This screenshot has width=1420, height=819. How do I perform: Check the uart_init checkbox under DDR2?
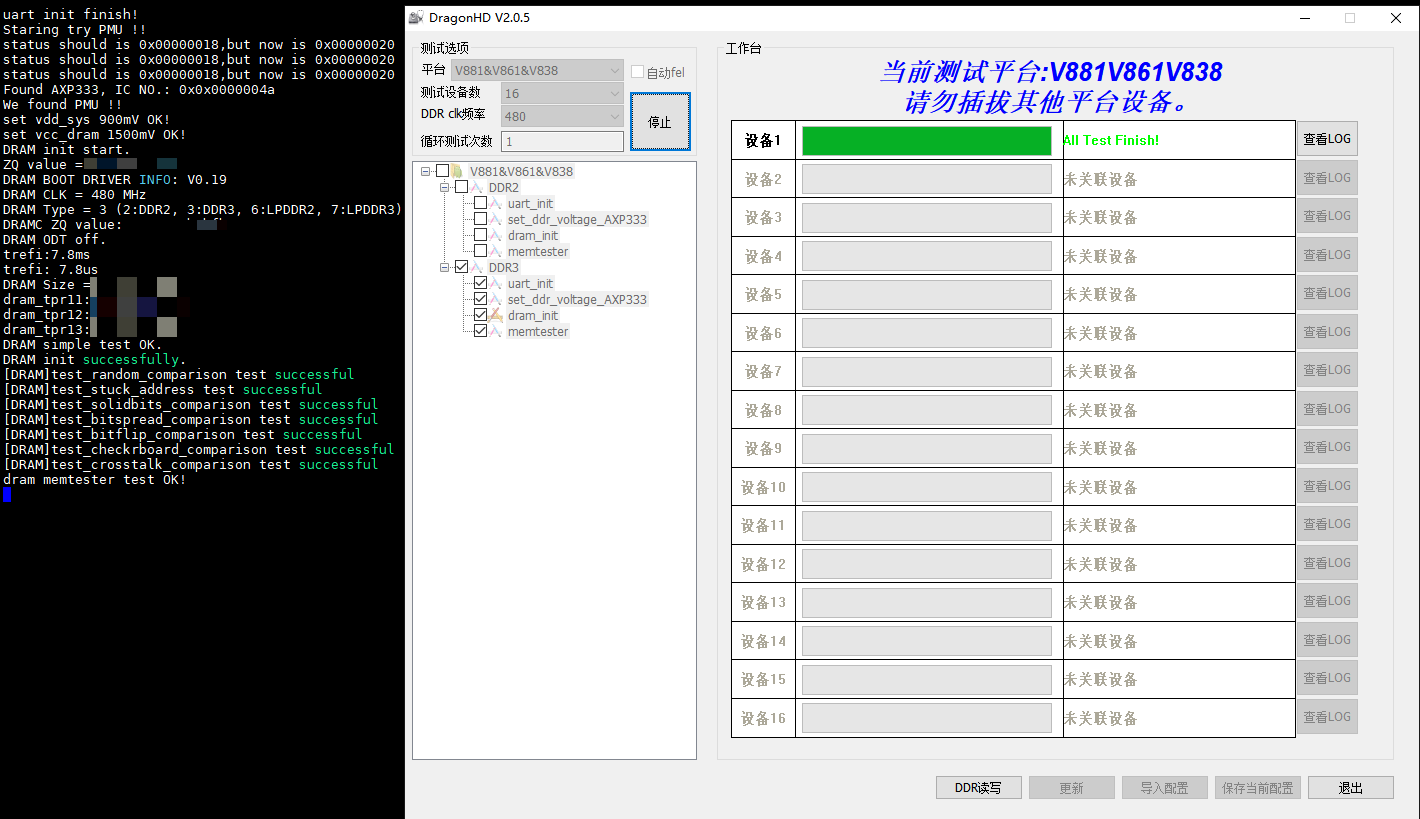(480, 203)
